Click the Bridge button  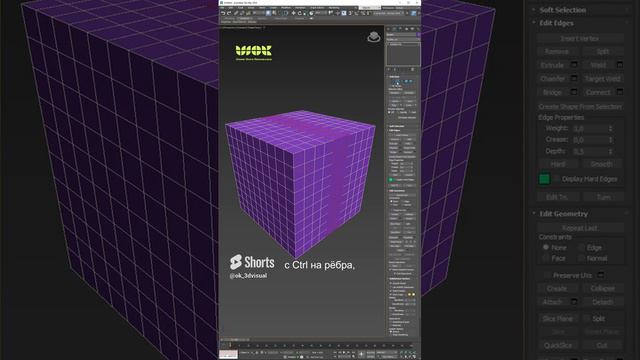pyautogui.click(x=553, y=92)
